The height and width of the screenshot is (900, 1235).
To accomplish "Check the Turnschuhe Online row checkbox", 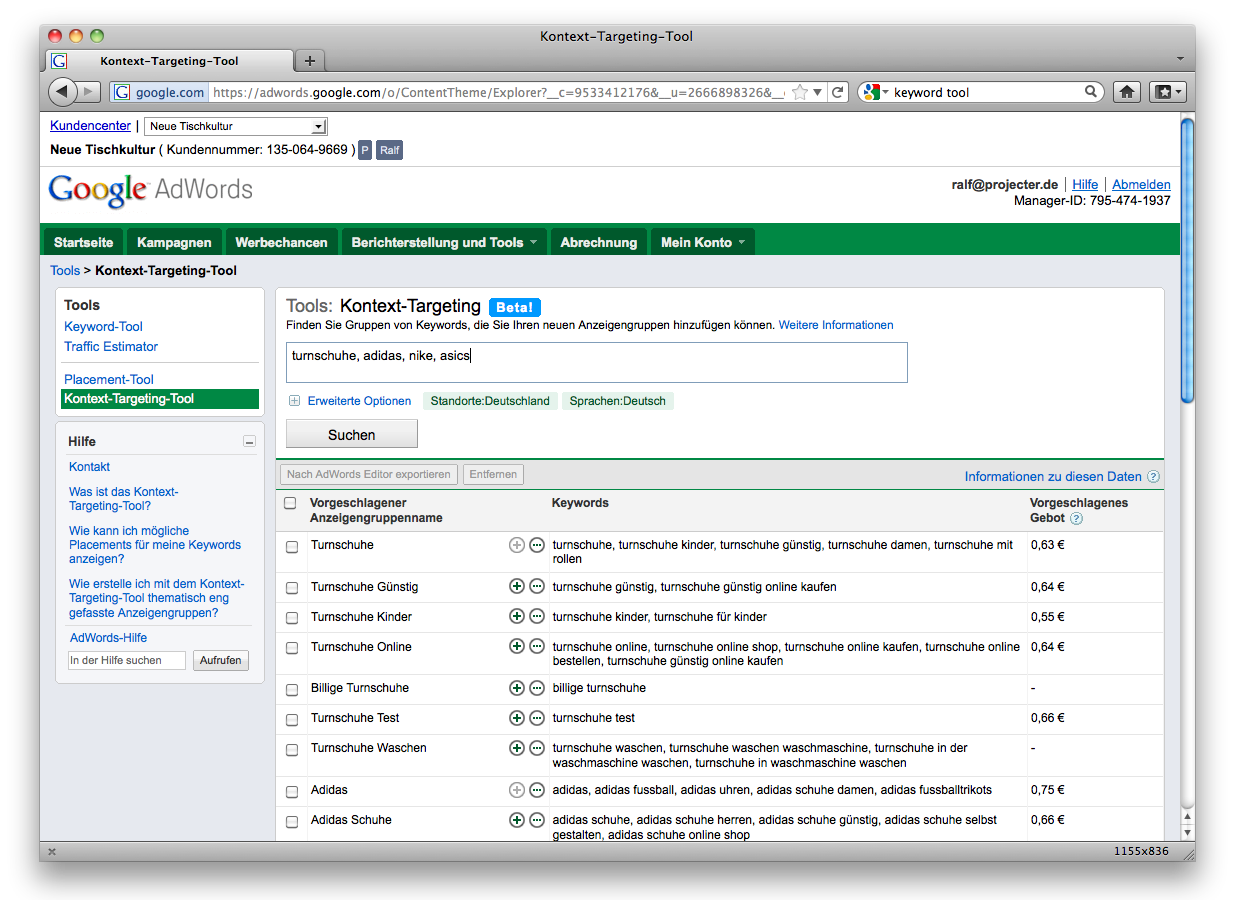I will (292, 648).
